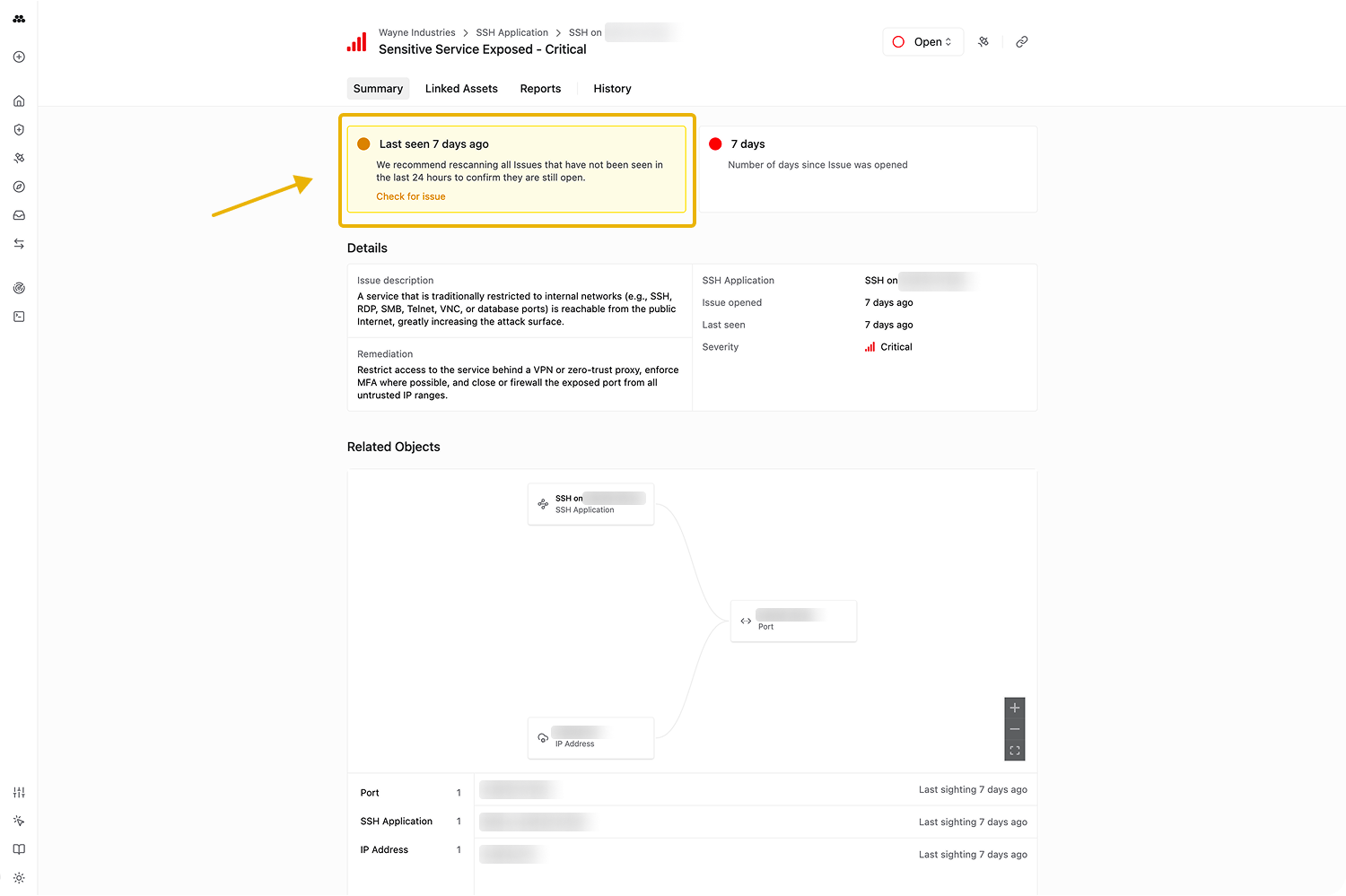
Task: Click the satellite icon next to Open status
Action: point(983,42)
